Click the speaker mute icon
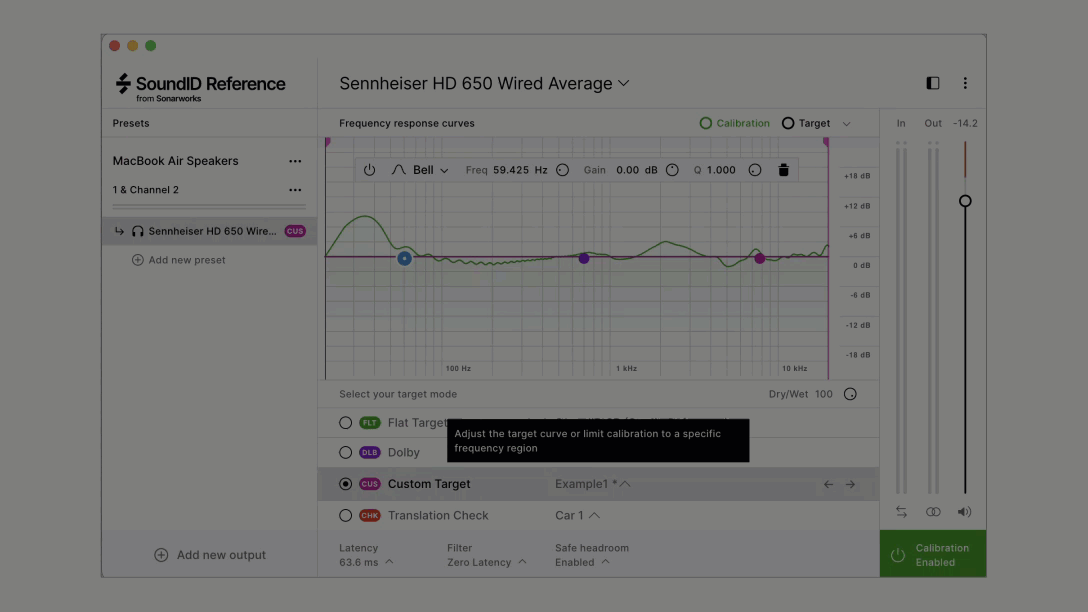The width and height of the screenshot is (1088, 612). coord(964,512)
